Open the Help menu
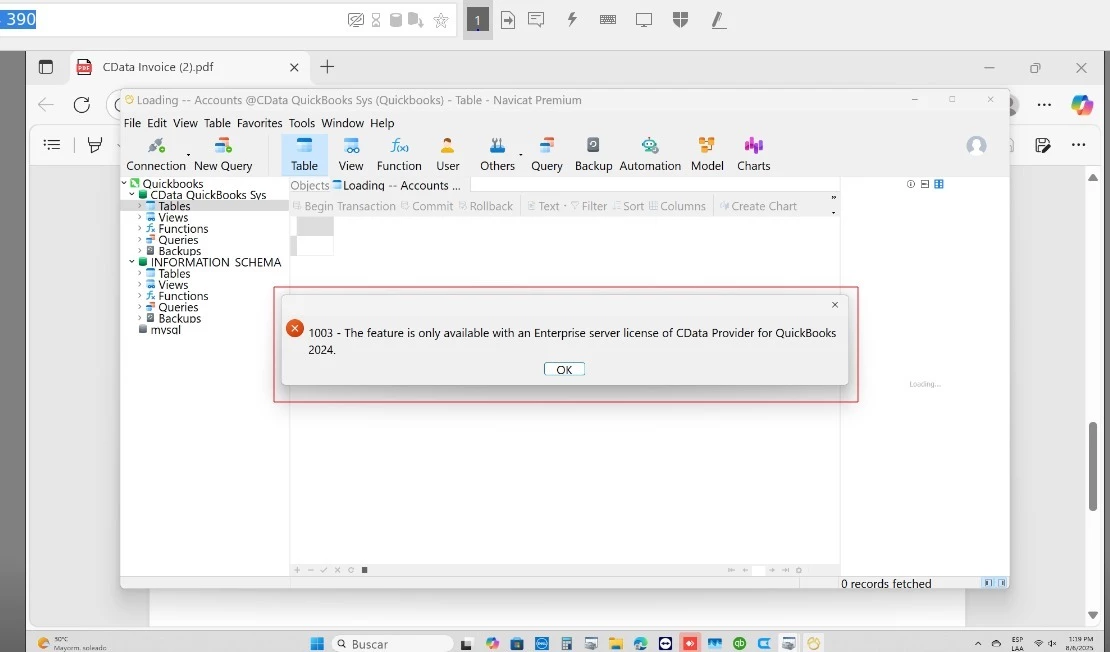This screenshot has width=1110, height=652. coord(382,123)
